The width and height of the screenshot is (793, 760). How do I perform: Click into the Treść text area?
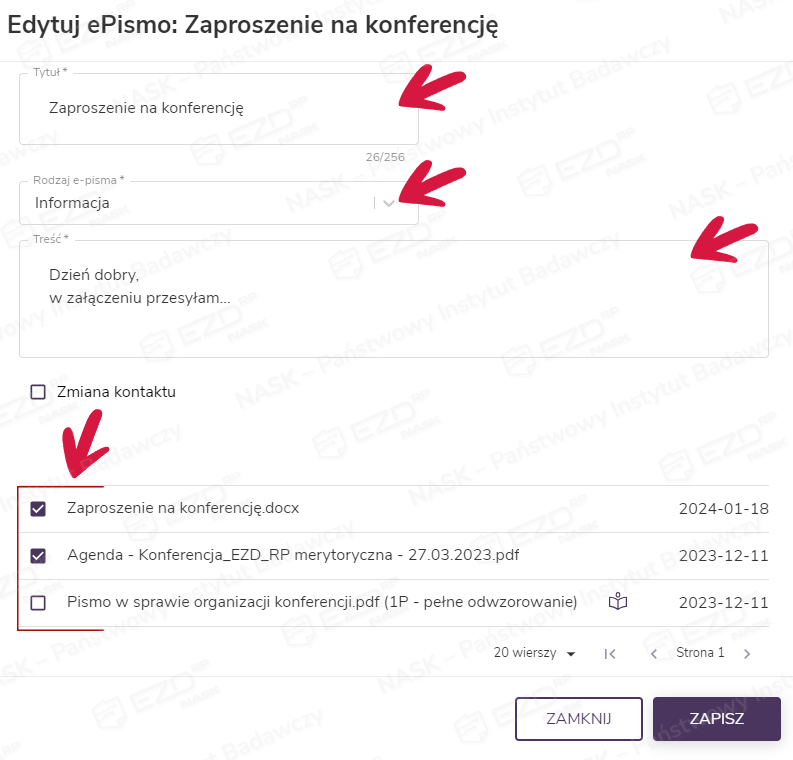393,298
